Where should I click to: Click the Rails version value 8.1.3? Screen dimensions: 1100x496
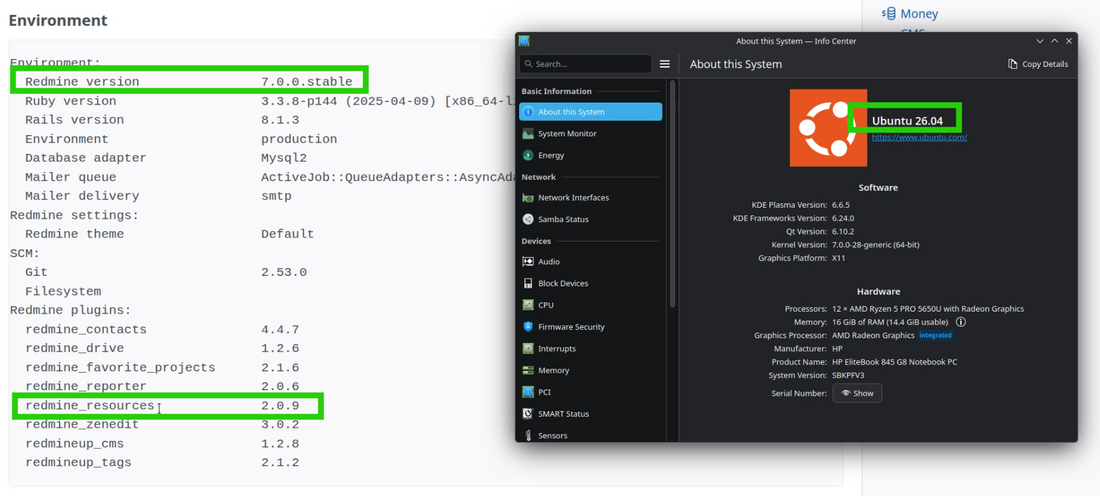(280, 120)
